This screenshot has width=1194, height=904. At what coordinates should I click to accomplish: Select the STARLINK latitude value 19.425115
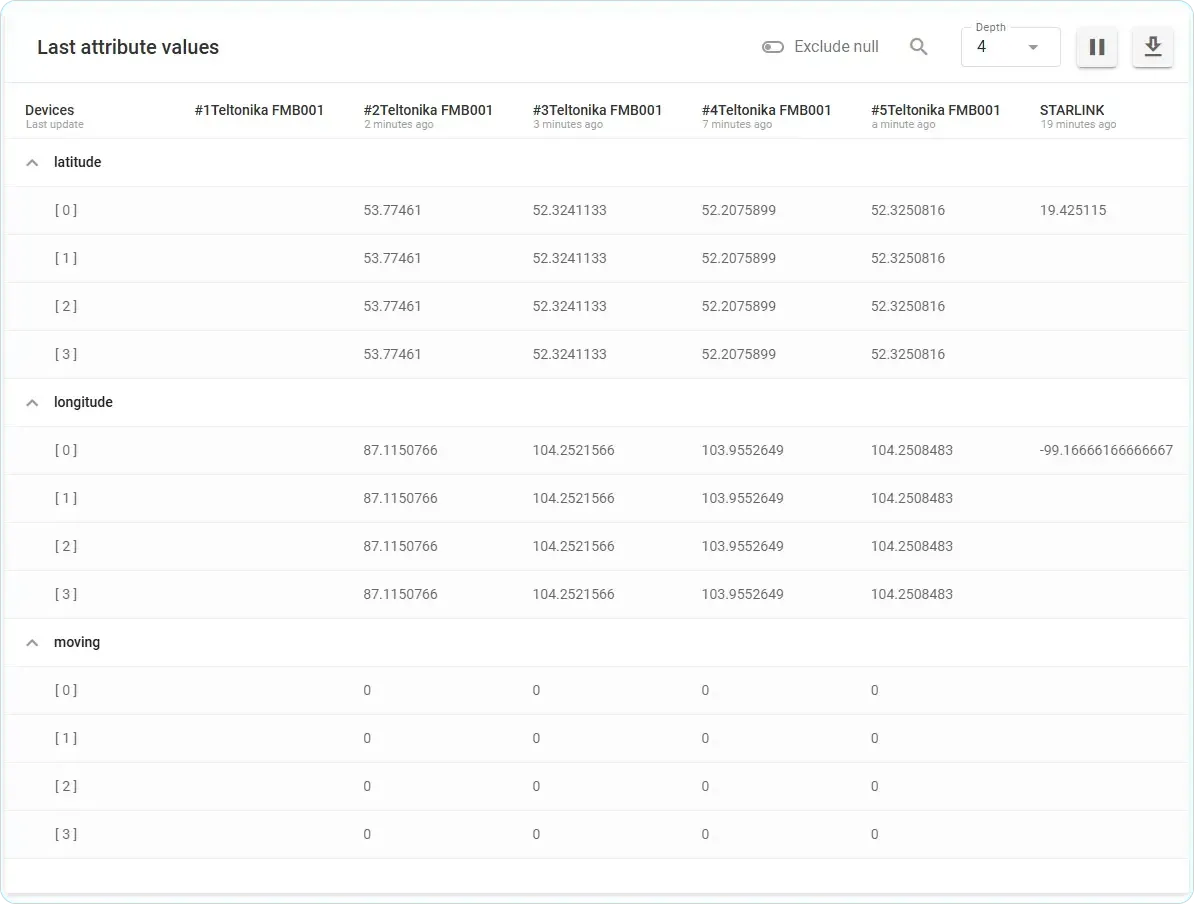coord(1073,210)
